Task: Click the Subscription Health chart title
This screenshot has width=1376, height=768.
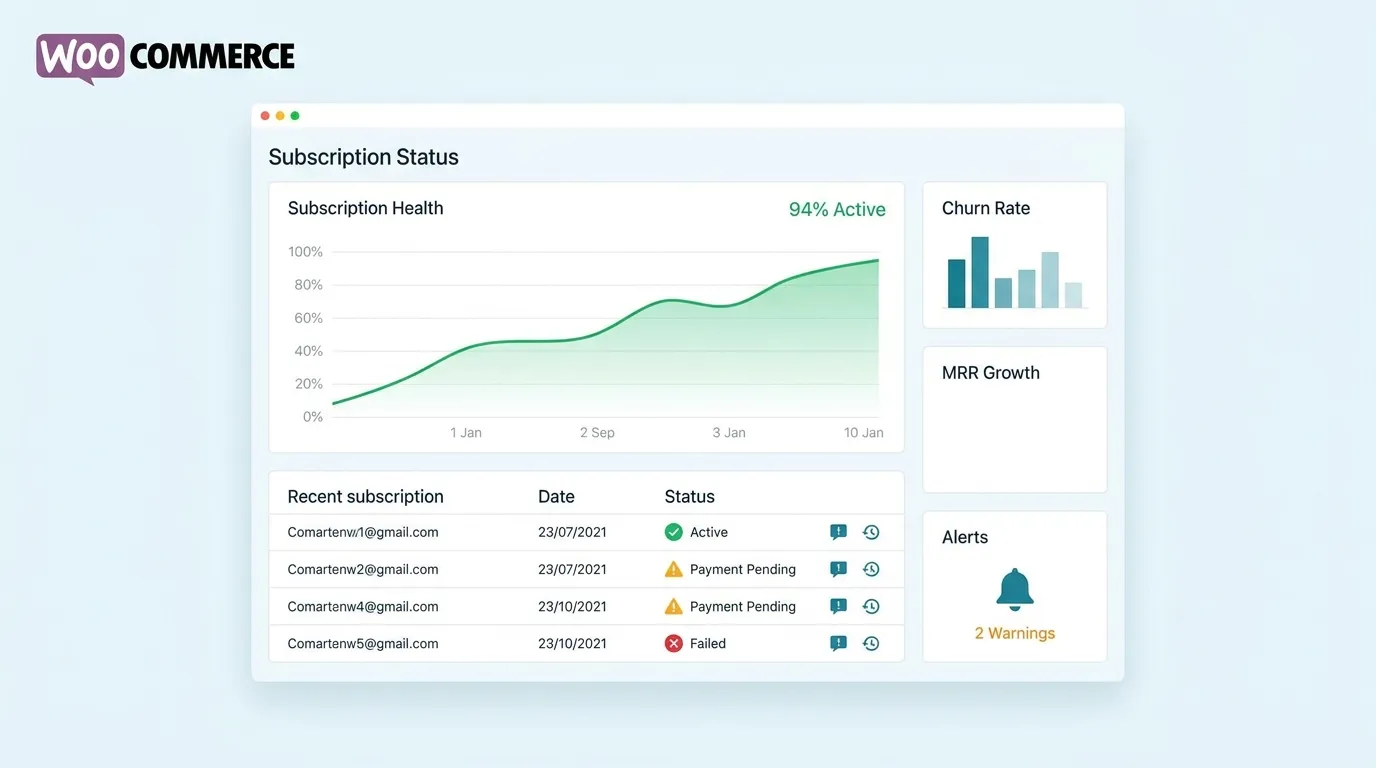Action: click(x=365, y=208)
